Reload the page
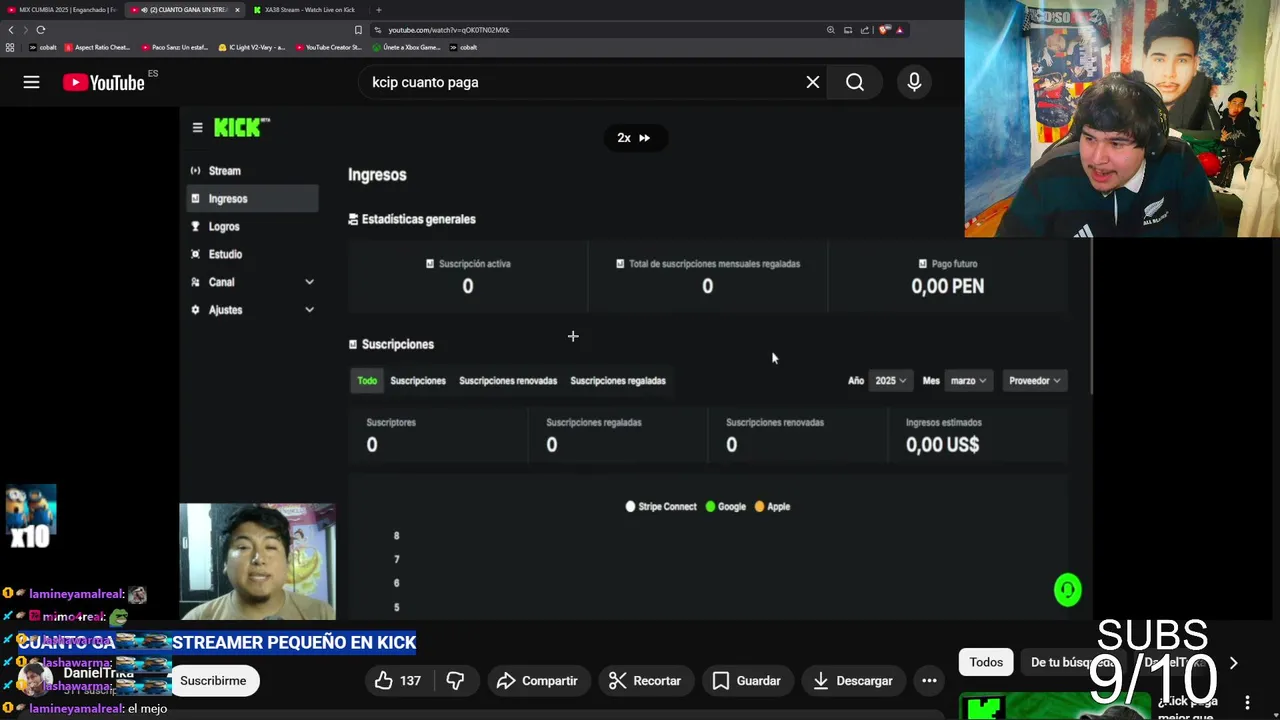The width and height of the screenshot is (1280, 720). pyautogui.click(x=41, y=30)
